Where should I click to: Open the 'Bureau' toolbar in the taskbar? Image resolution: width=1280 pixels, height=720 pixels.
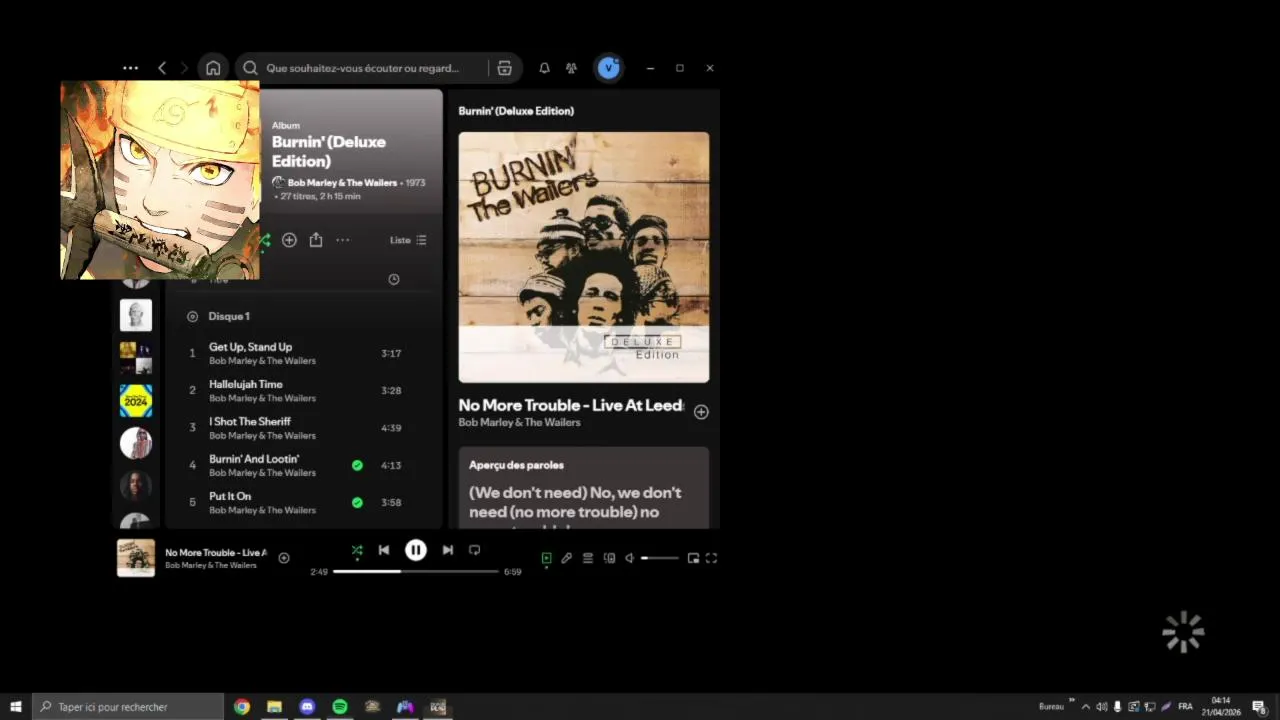point(1051,706)
